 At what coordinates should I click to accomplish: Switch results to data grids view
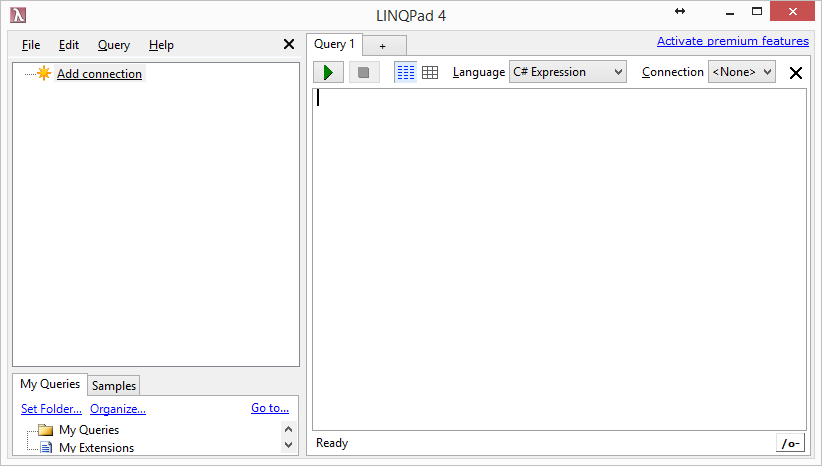(430, 72)
